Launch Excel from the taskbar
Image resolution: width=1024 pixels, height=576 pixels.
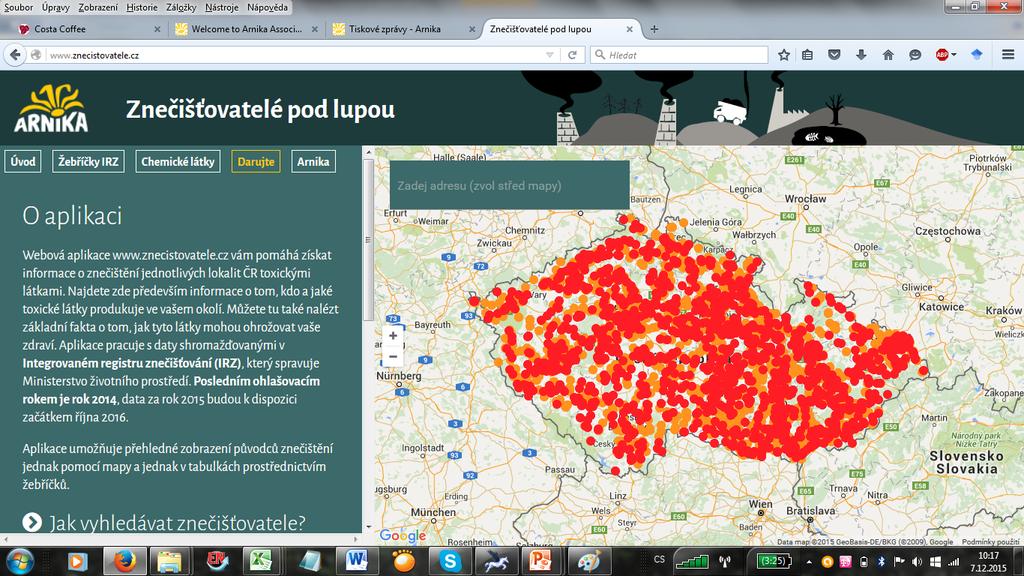261,561
